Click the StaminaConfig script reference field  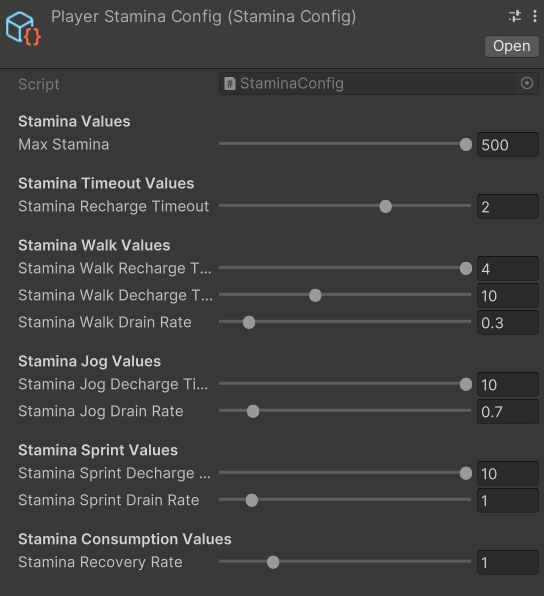tap(378, 83)
